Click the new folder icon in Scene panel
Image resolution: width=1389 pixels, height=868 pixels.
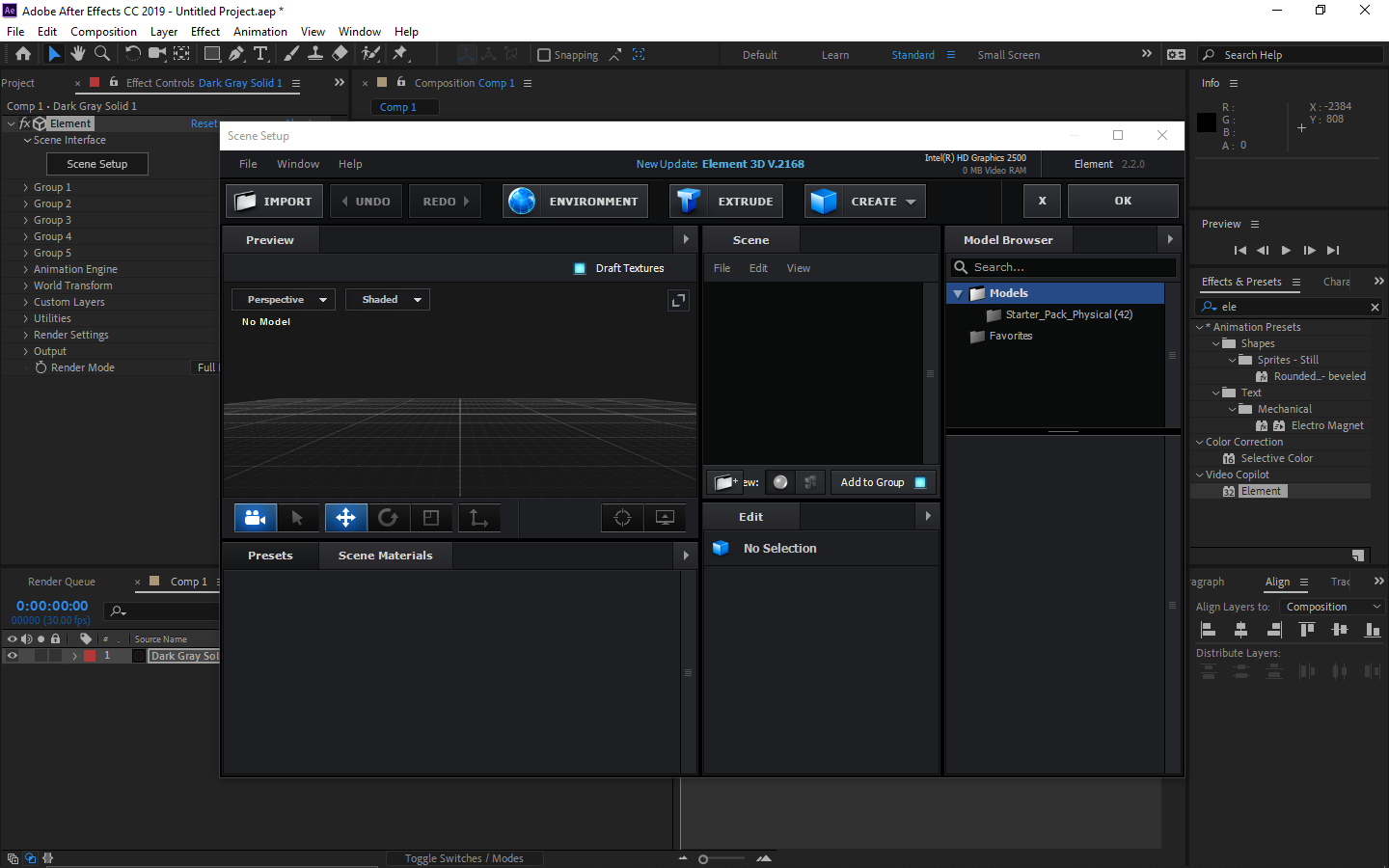click(x=726, y=482)
